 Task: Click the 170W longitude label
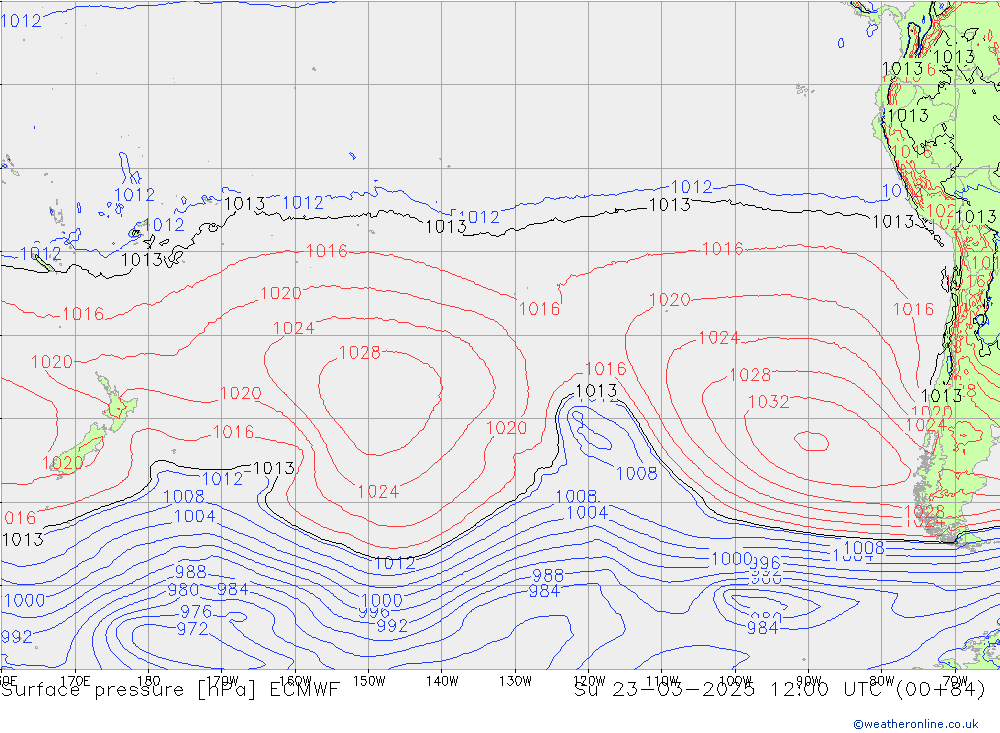click(x=223, y=681)
